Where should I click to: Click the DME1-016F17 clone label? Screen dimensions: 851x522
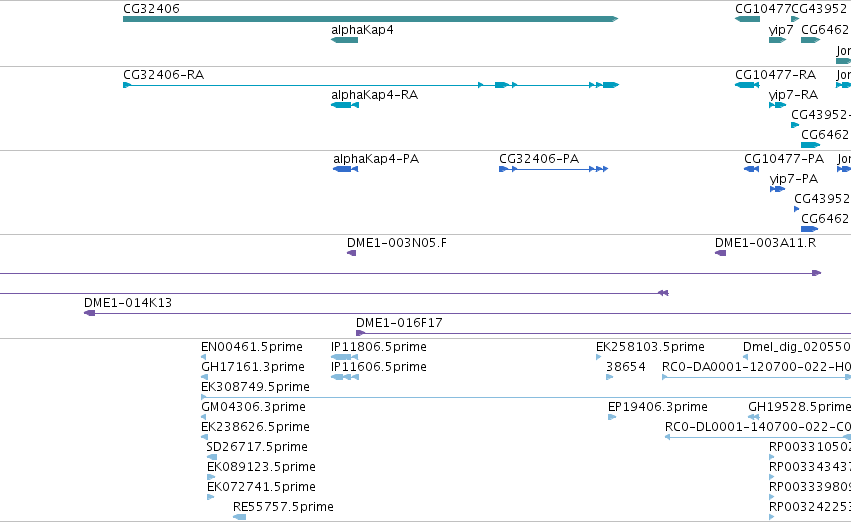399,323
